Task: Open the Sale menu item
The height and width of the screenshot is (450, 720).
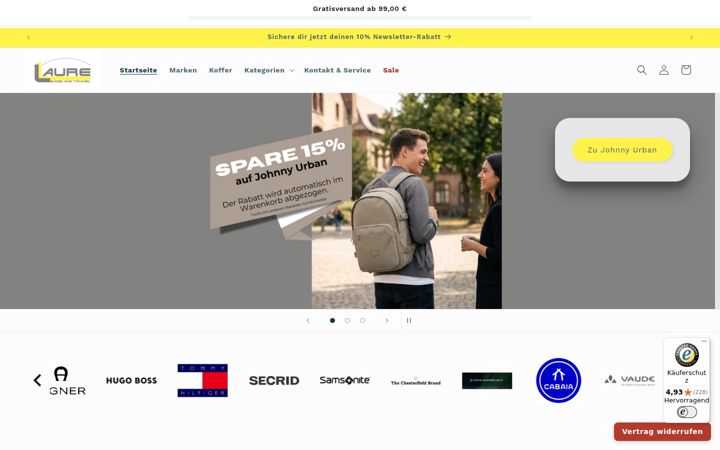Action: (x=391, y=70)
